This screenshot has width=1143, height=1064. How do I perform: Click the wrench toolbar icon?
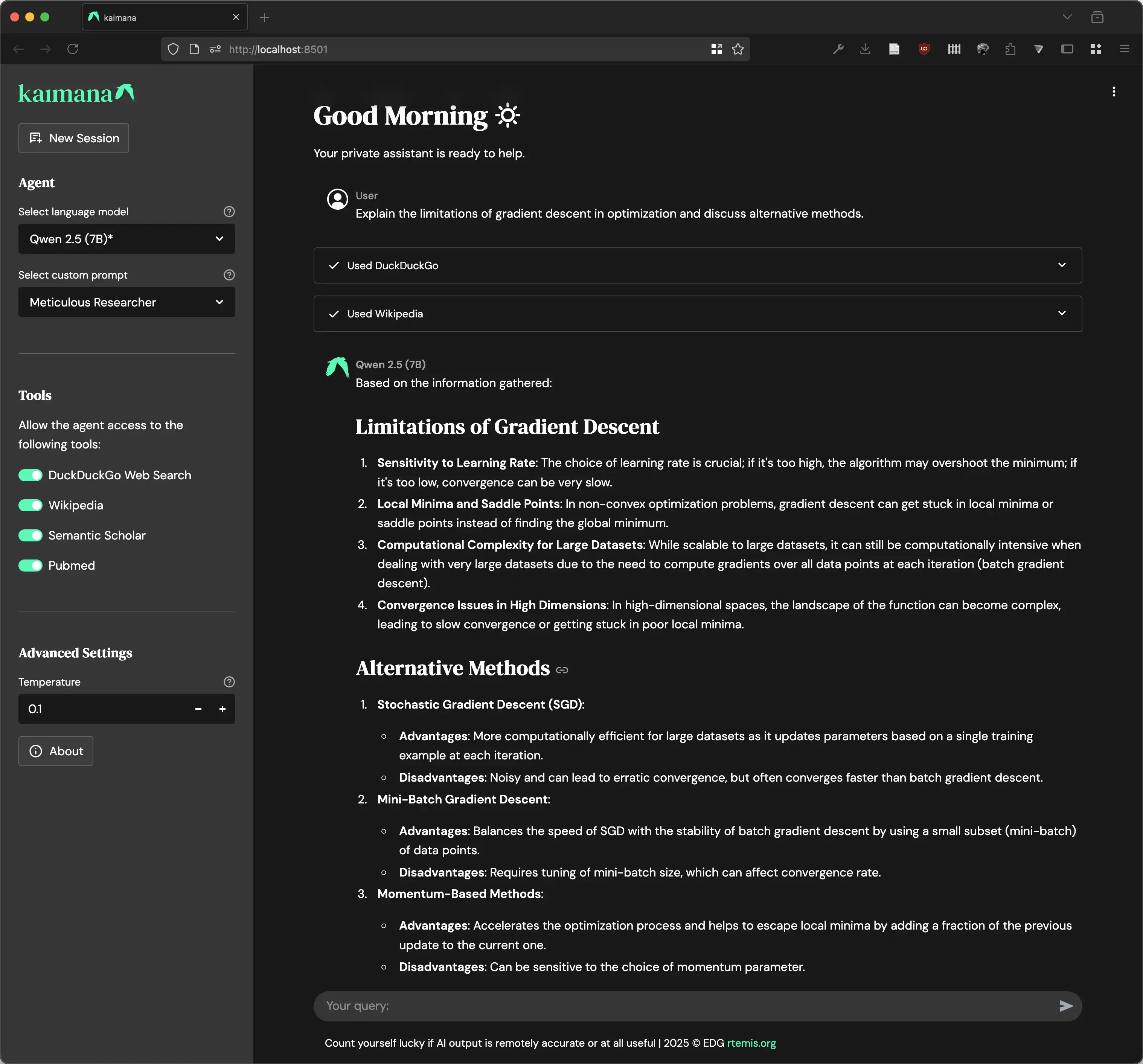tap(838, 49)
